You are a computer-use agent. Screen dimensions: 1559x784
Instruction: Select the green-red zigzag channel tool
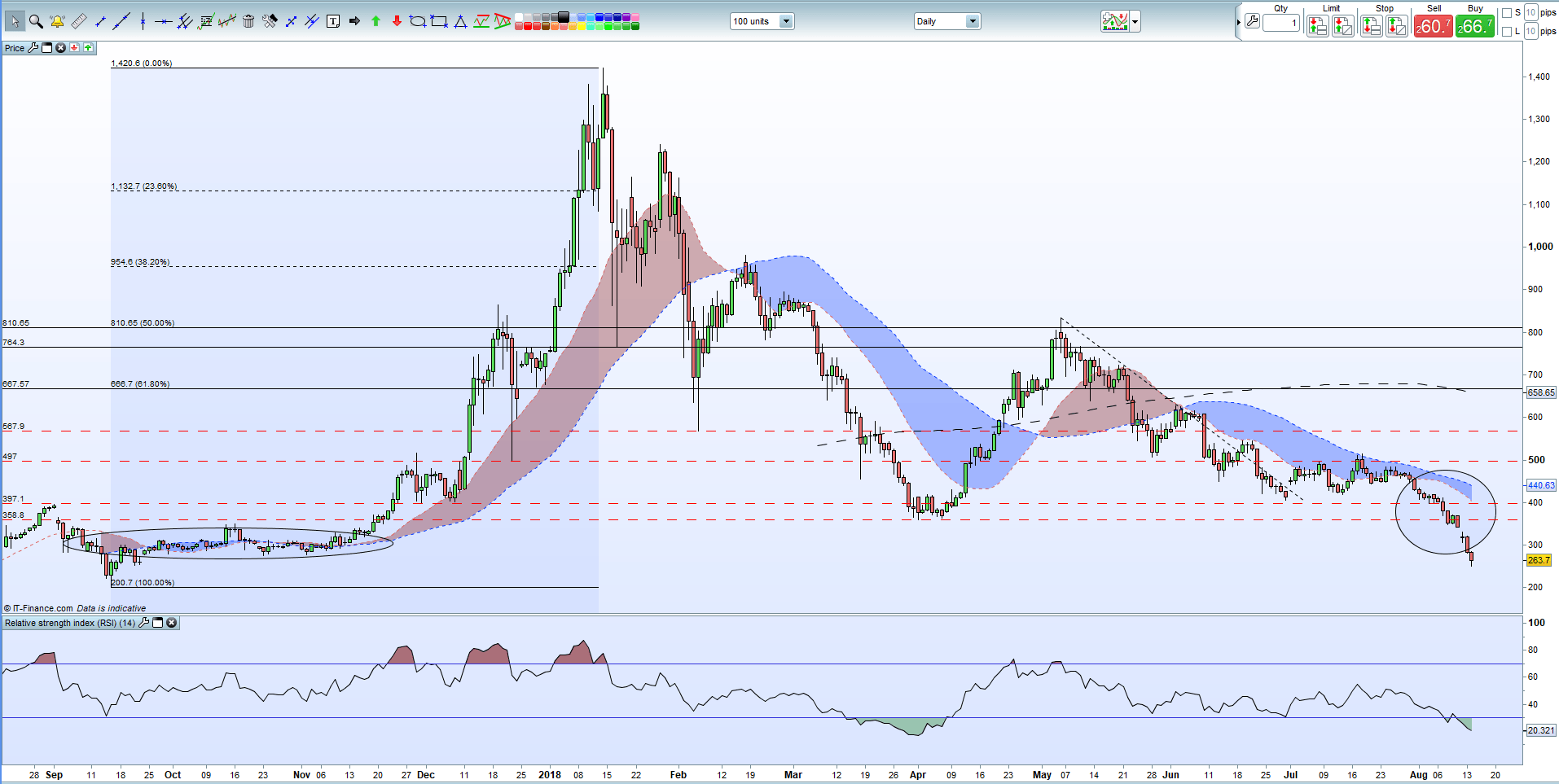point(481,21)
